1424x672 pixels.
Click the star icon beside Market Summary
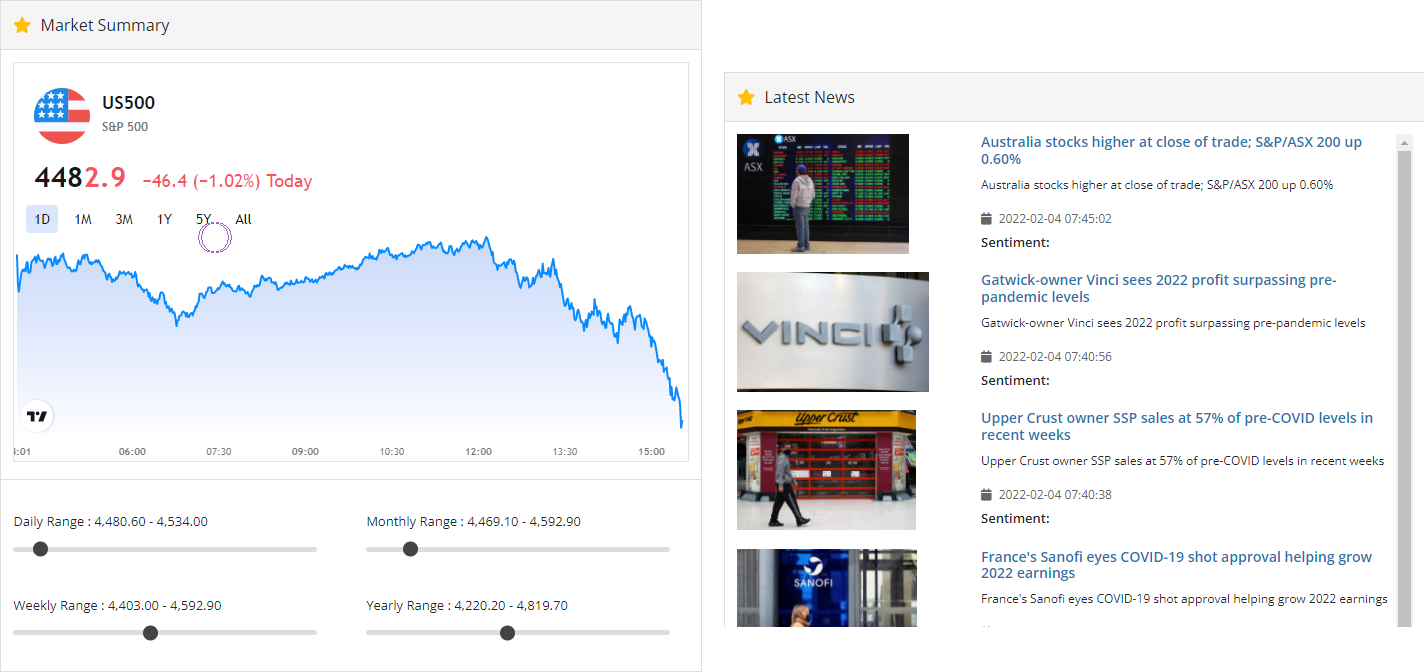tap(22, 25)
